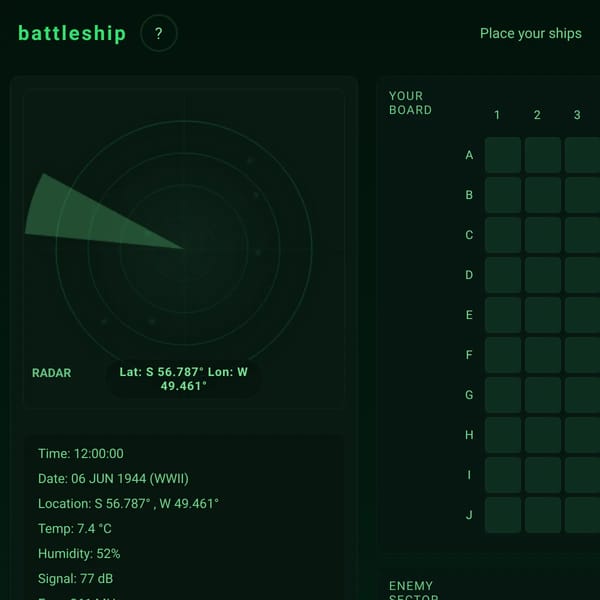
Task: Click the radar Lat/Lon coordinates readout
Action: pyautogui.click(x=184, y=379)
